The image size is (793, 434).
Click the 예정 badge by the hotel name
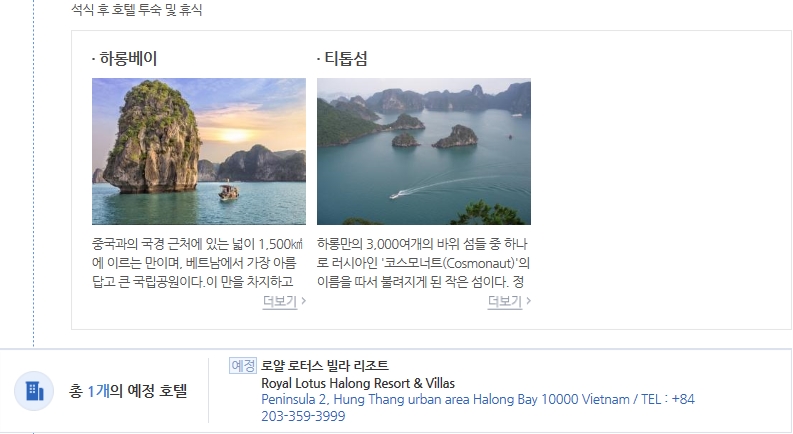tap(243, 365)
